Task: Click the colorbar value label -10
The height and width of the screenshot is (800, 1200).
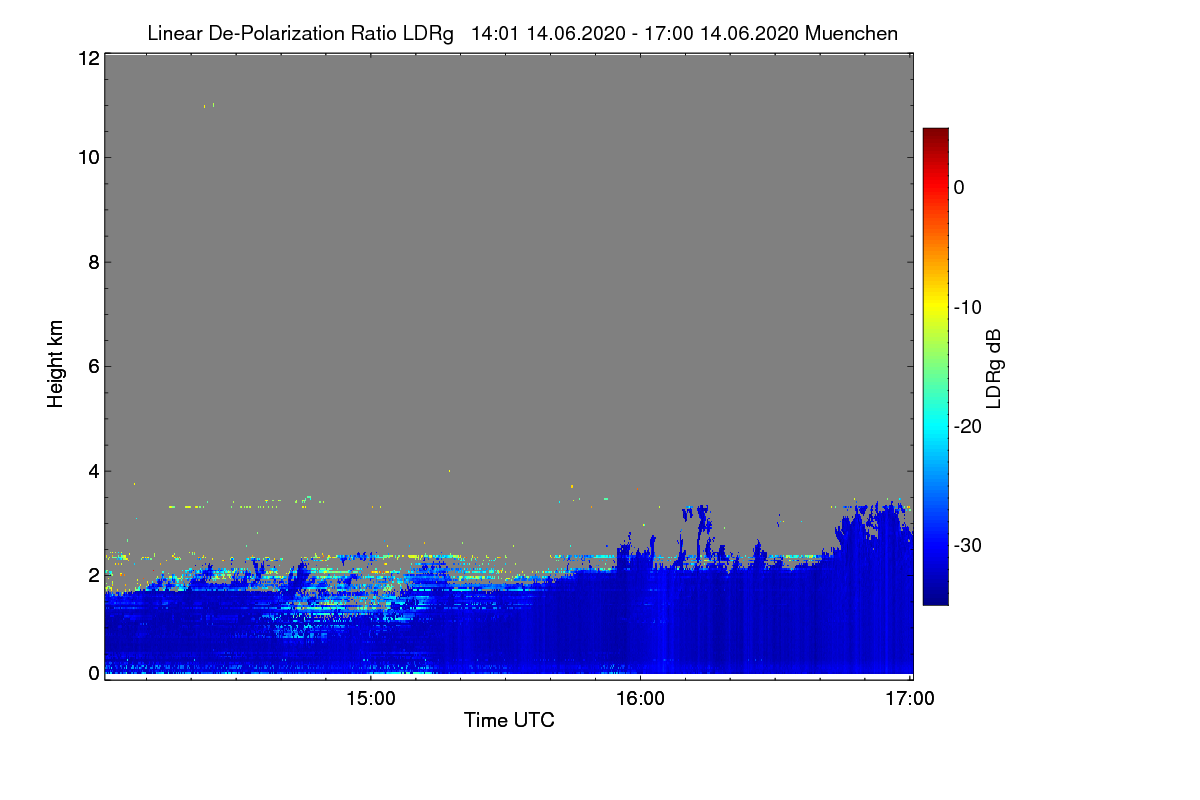Action: point(968,307)
